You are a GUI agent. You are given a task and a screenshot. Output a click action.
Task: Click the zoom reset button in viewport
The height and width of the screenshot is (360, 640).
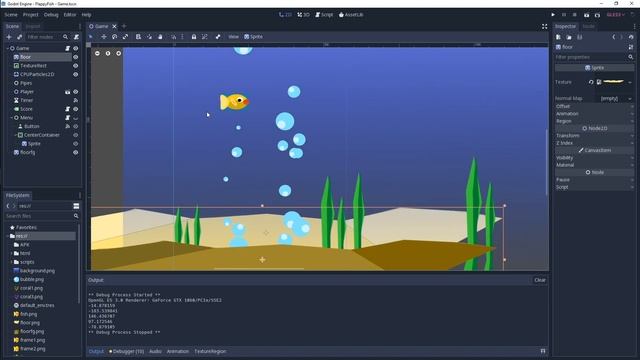pos(108,53)
